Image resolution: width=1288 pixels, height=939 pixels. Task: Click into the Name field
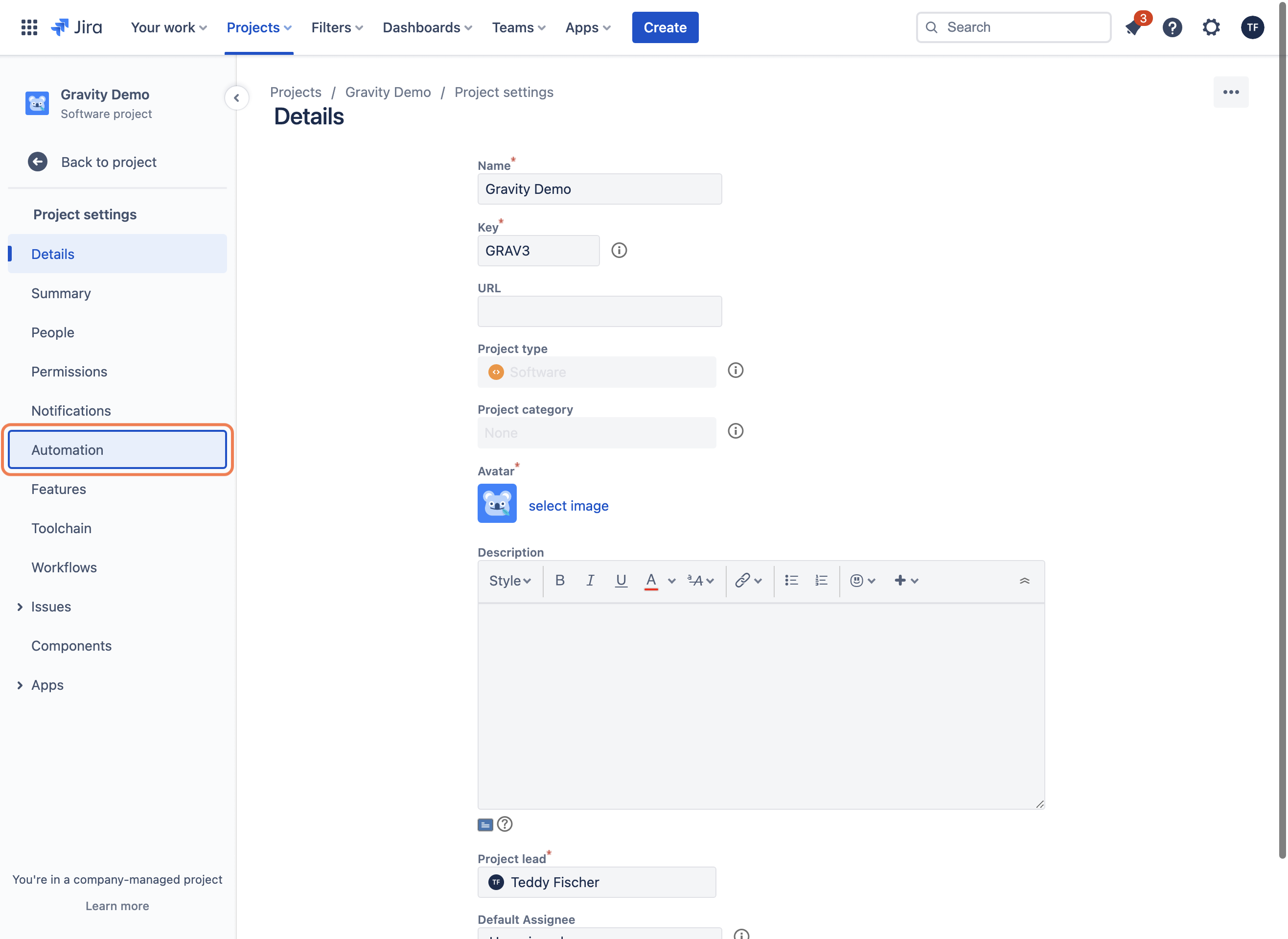(x=599, y=189)
